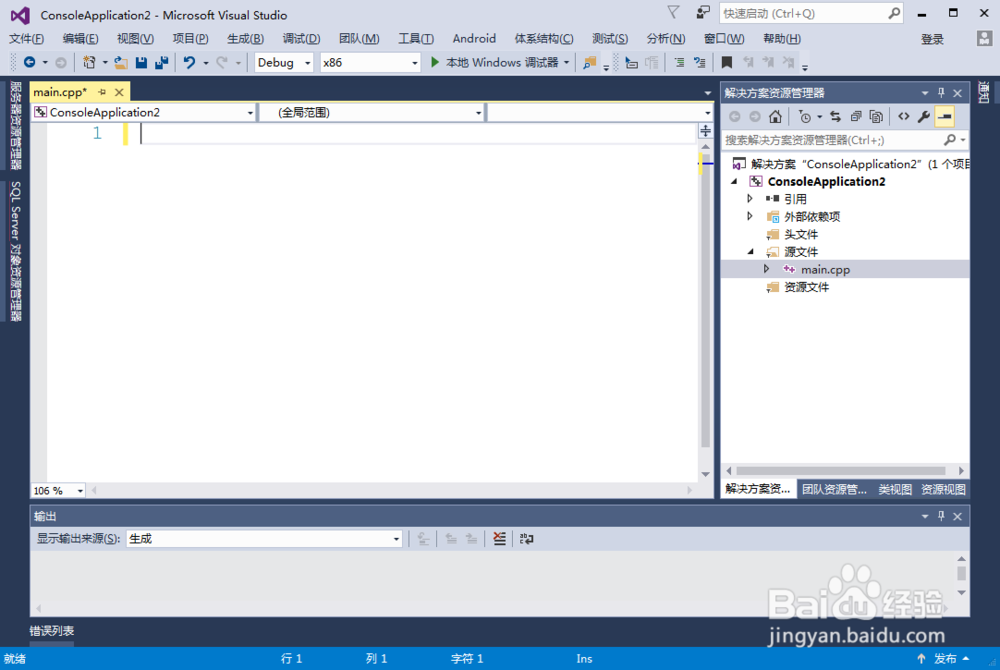Click the View Code angle brackets icon
This screenshot has width=1000, height=670.
[904, 117]
